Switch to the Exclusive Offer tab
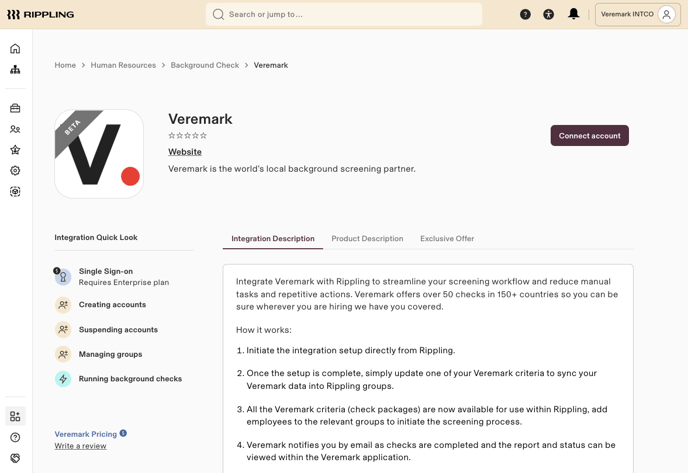The height and width of the screenshot is (473, 688). tap(447, 238)
